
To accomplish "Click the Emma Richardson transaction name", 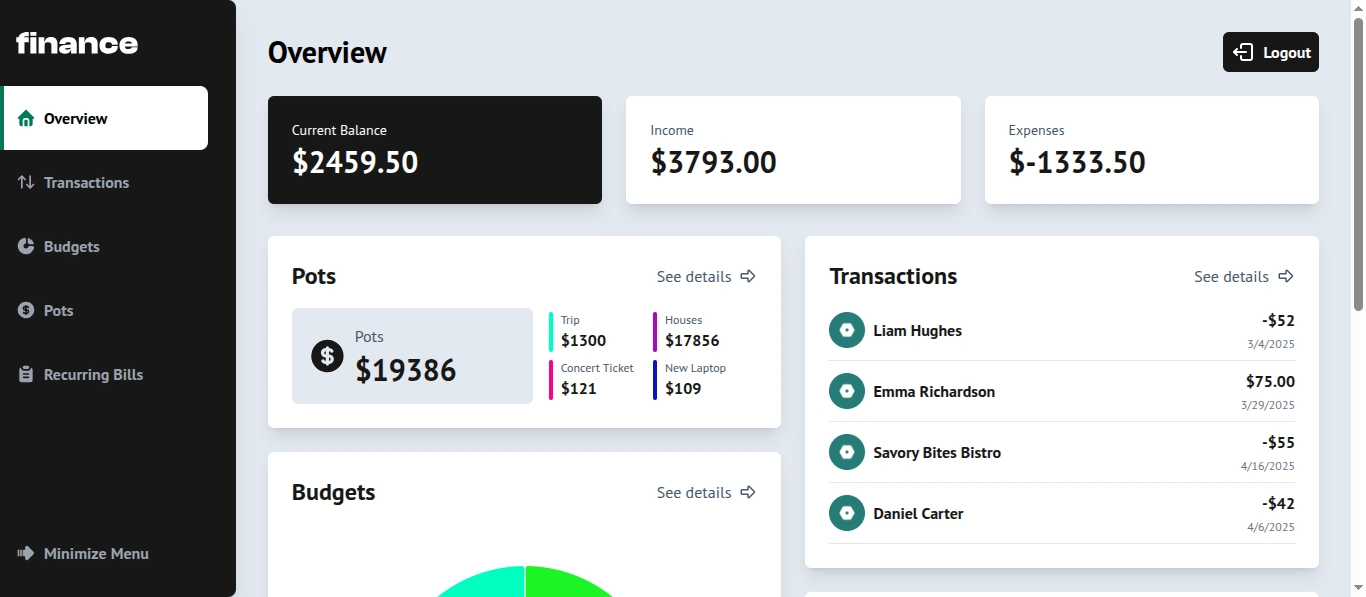I will coord(934,391).
